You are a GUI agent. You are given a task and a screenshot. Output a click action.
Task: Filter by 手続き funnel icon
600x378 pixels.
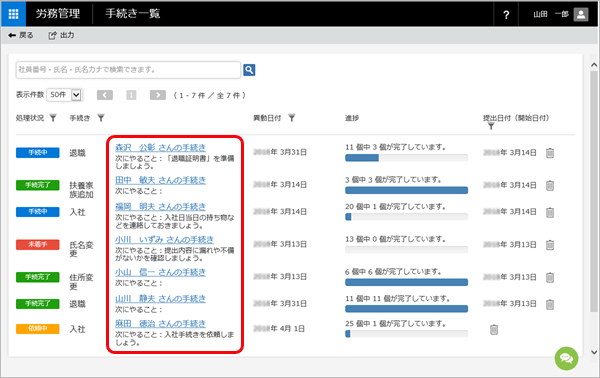coord(101,118)
